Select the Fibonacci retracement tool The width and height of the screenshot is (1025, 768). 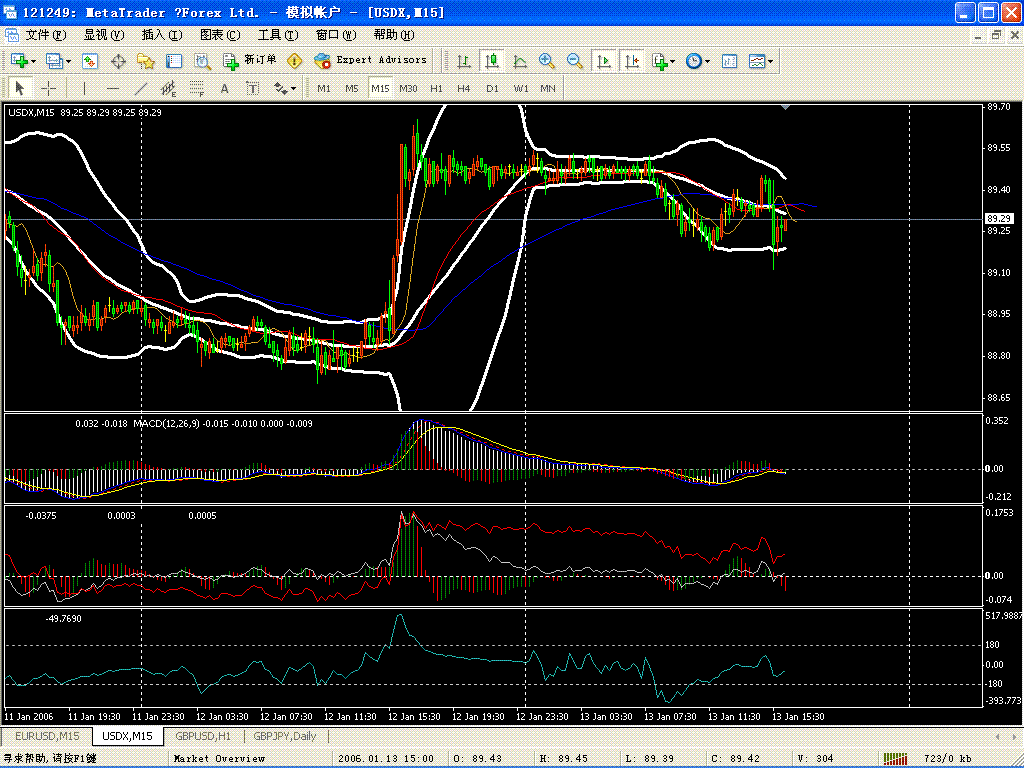pyautogui.click(x=196, y=88)
